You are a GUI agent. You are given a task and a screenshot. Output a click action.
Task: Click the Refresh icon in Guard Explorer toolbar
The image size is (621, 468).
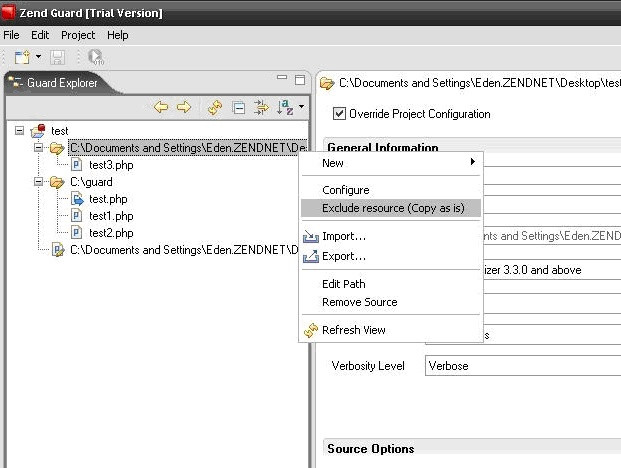[x=215, y=107]
